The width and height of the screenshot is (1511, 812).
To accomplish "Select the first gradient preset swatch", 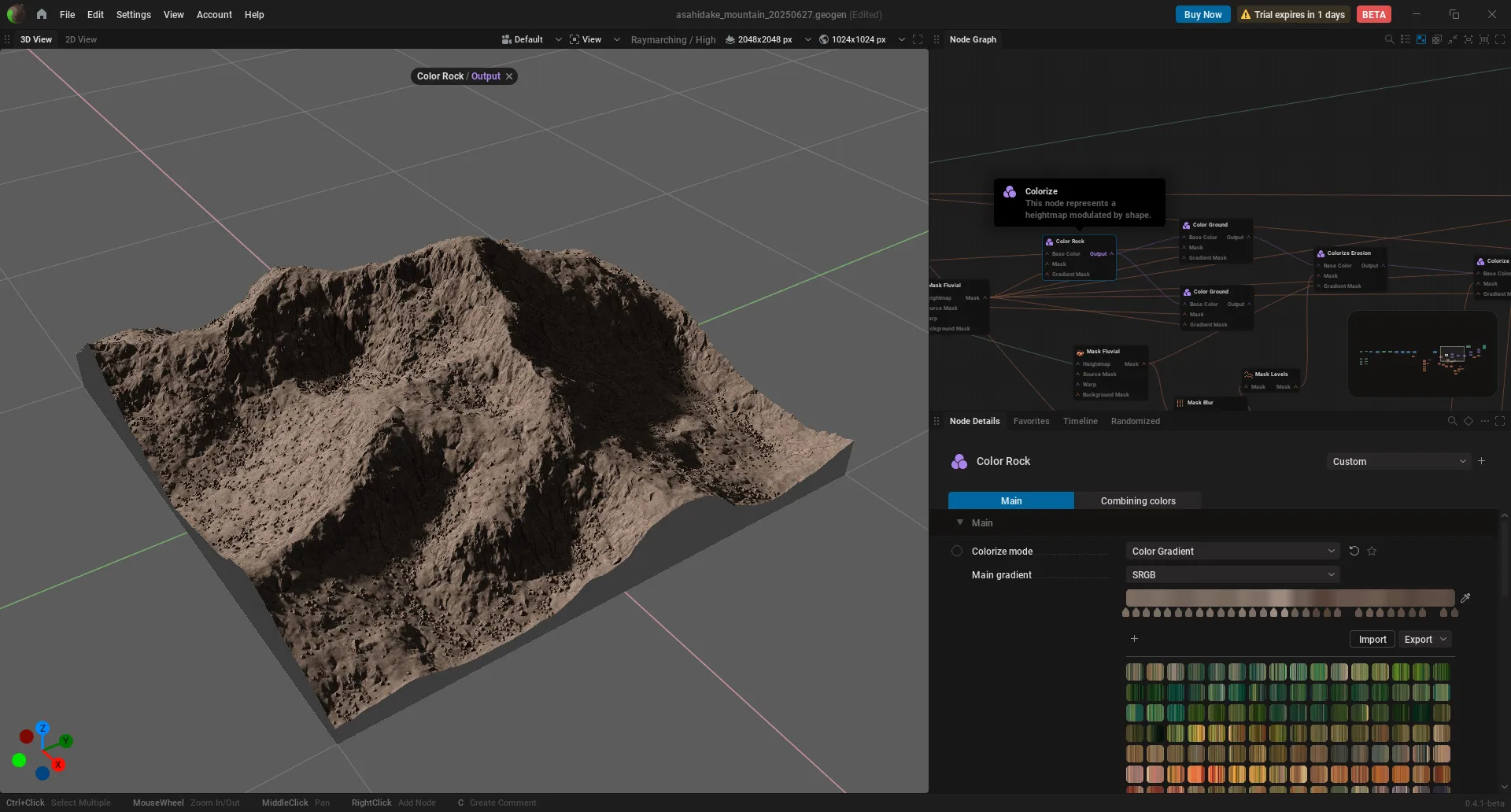I will coord(1134,672).
